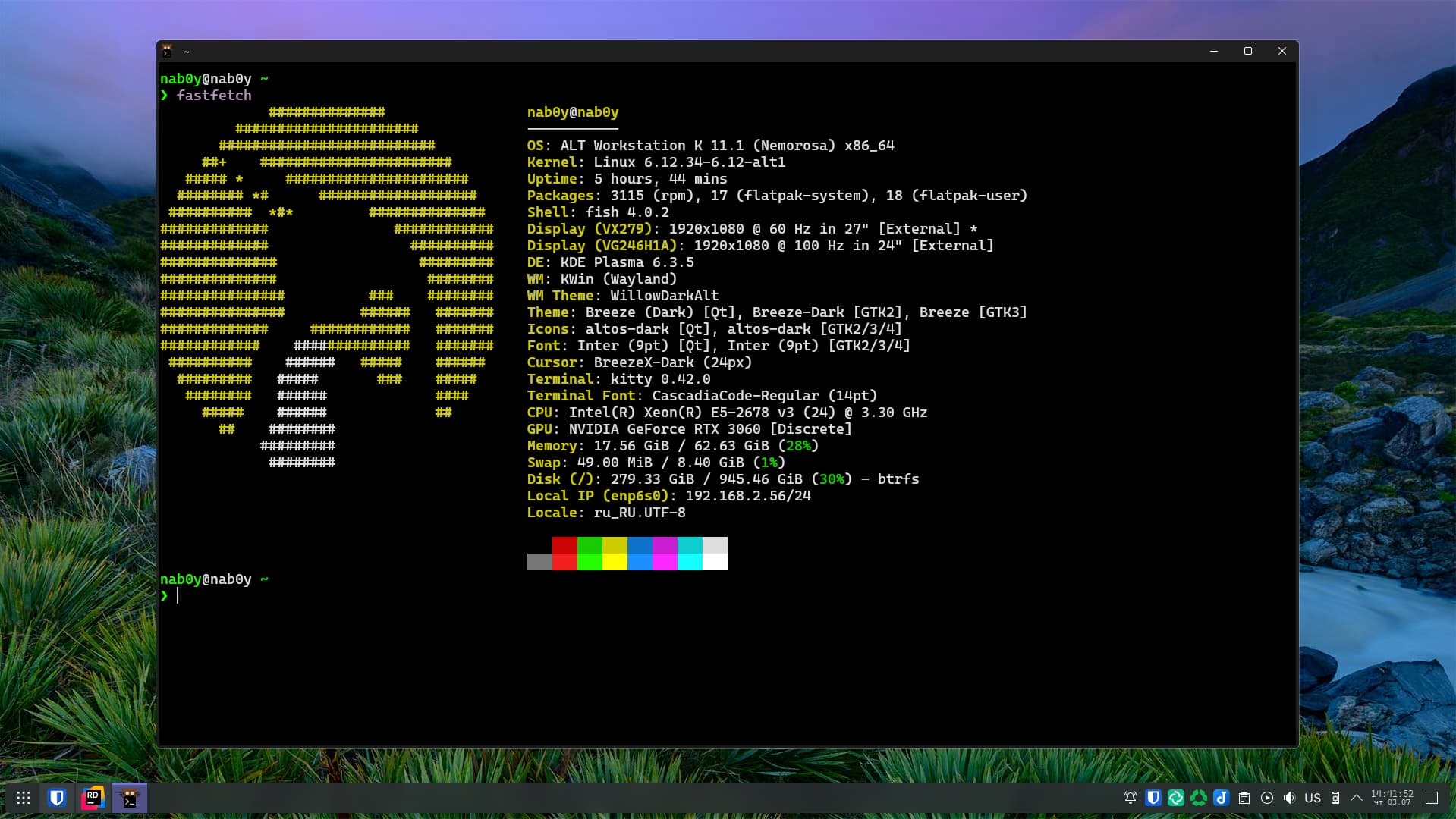1456x819 pixels.
Task: Open Bitwarden from the taskbar launcher
Action: pyautogui.click(x=57, y=798)
